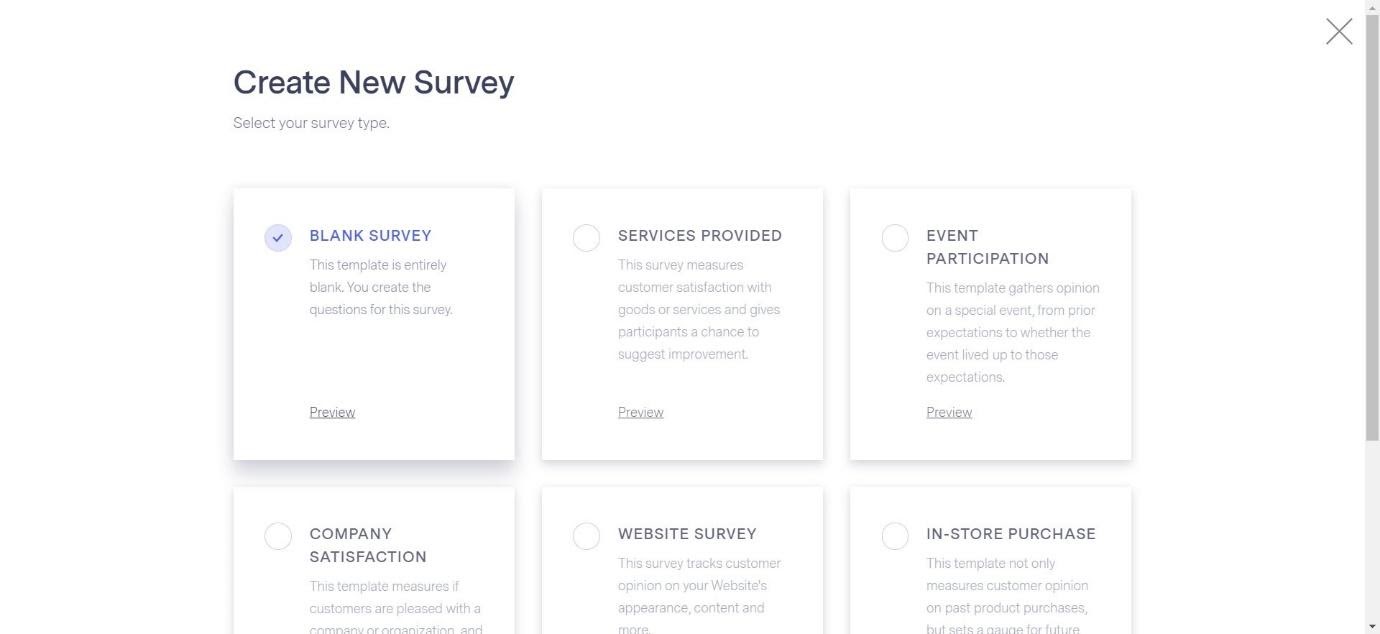Viewport: 1380px width, 634px height.
Task: Select the In-Store Purchase radio button
Action: (895, 536)
